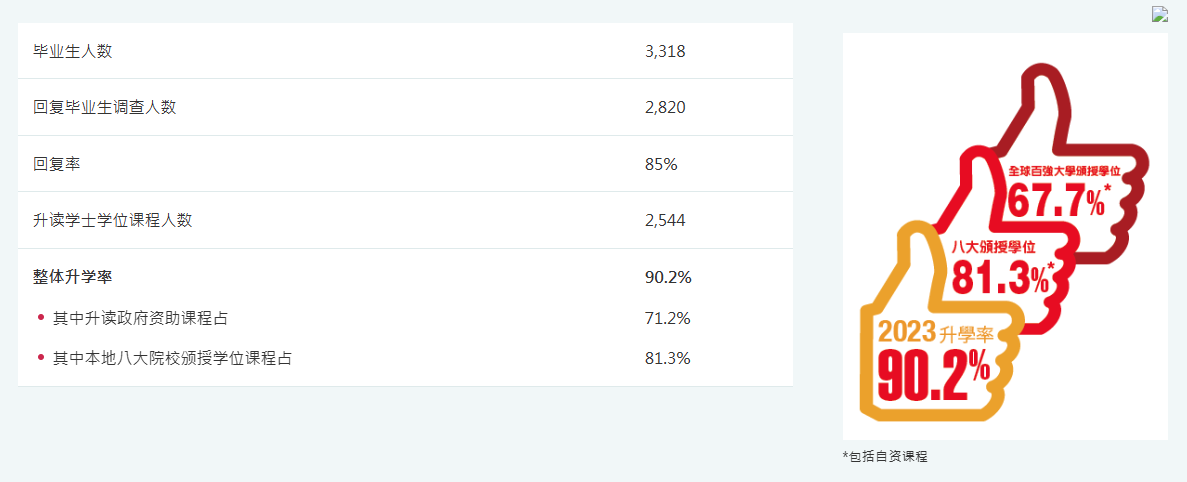Select the 回复毕业生调查人数 row label
This screenshot has width=1187, height=482.
(104, 107)
